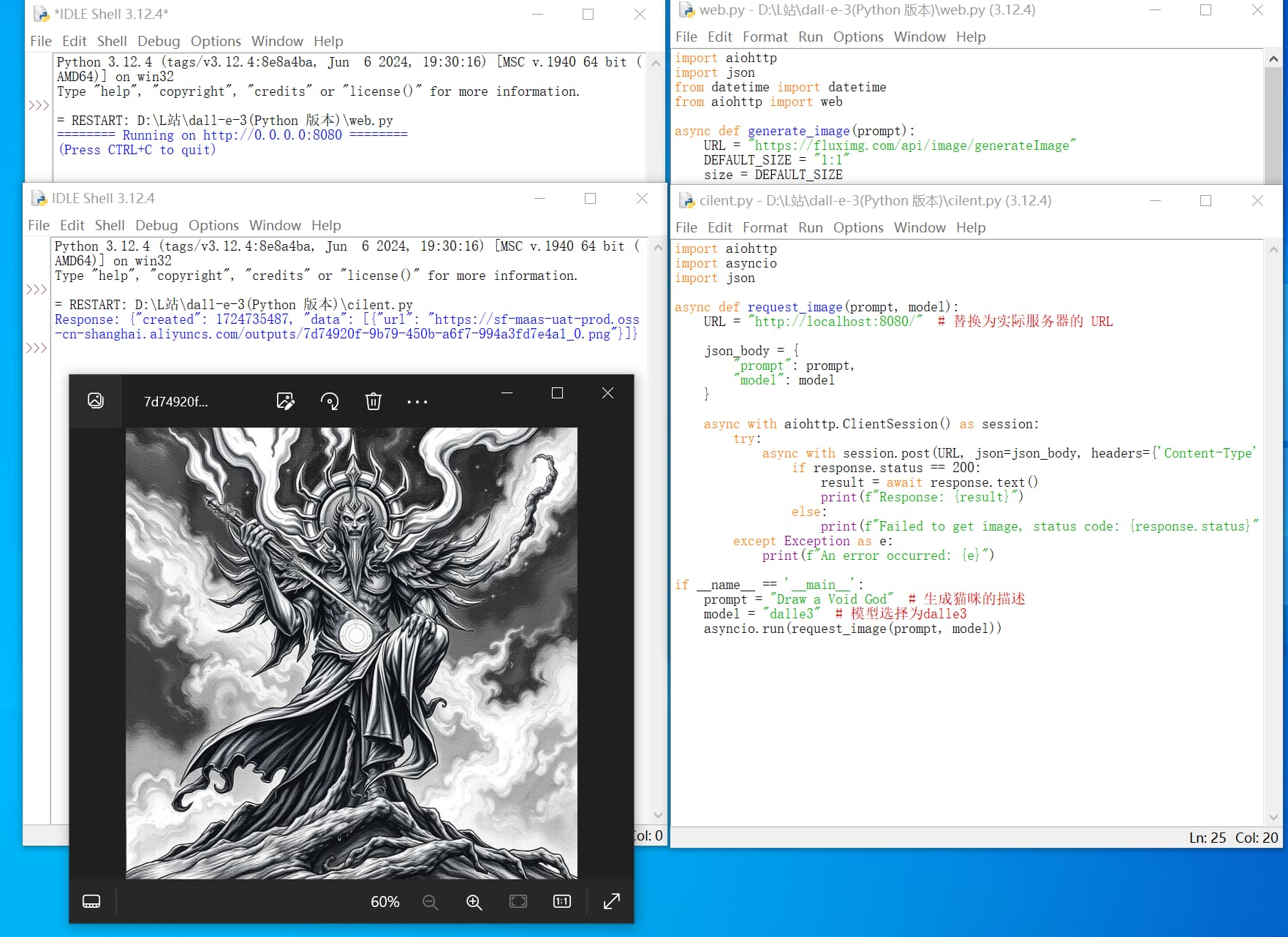Delete the photo using trash icon
Screen dimensions: 1288x937
pyautogui.click(x=374, y=401)
